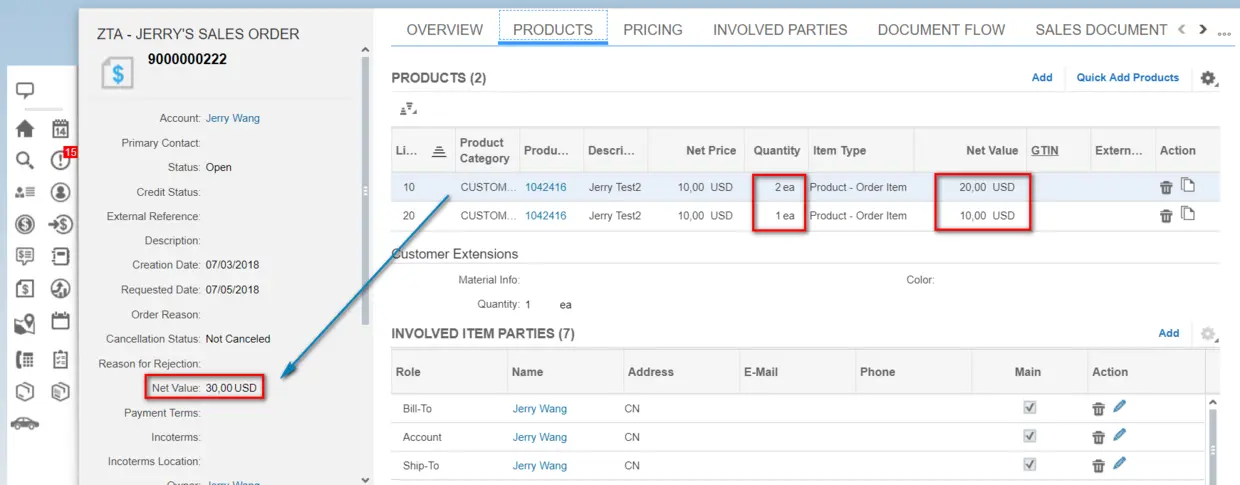This screenshot has height=485, width=1240.
Task: Toggle Main checkbox for Ship-To row
Action: click(1029, 465)
